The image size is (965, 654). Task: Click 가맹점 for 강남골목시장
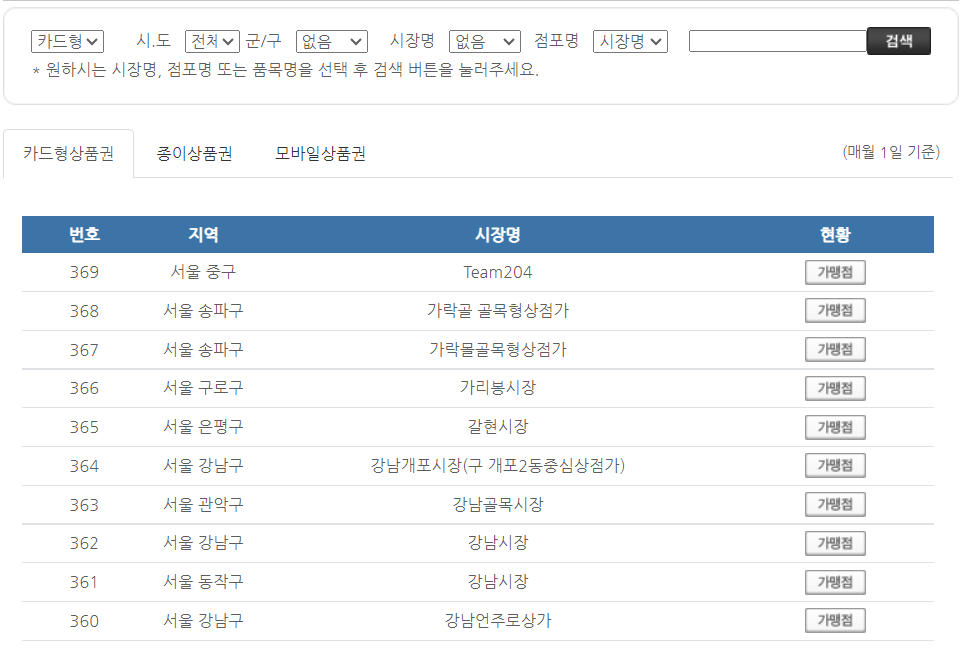(x=835, y=504)
